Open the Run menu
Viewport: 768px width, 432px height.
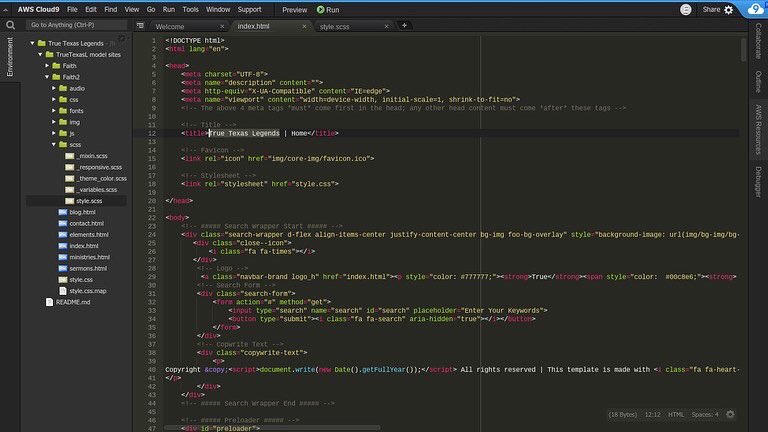coord(168,9)
